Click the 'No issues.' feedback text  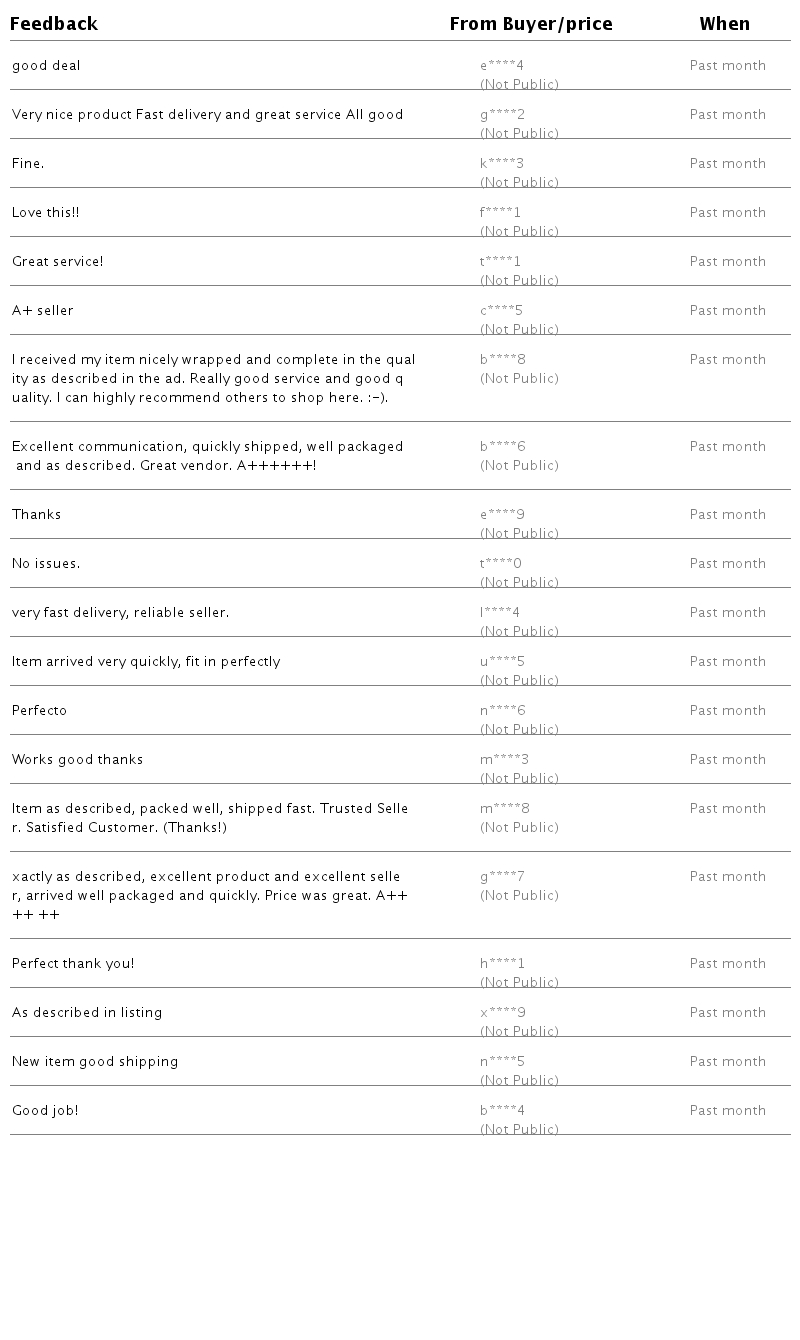tap(46, 564)
